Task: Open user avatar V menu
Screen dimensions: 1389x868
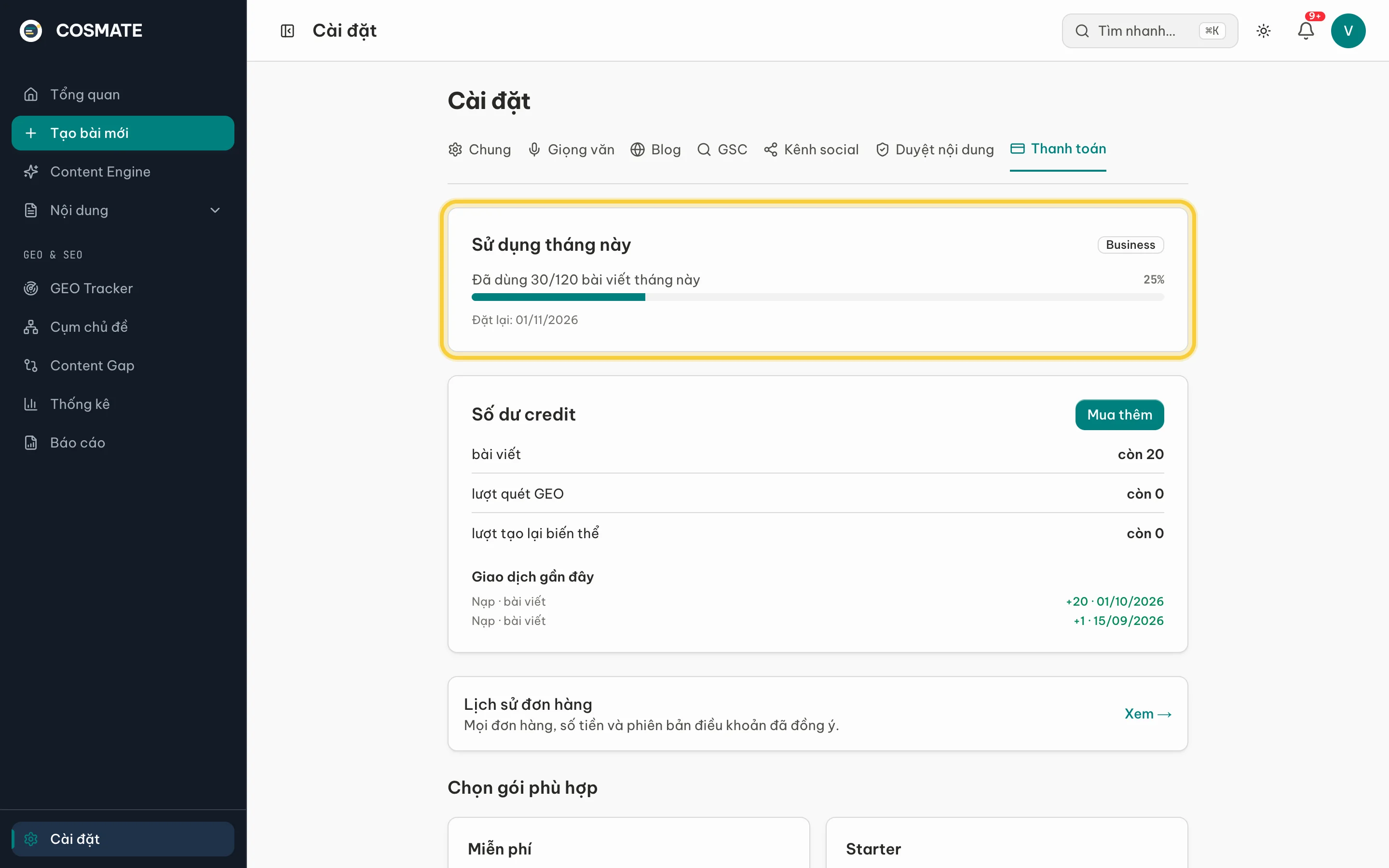Action: point(1348,30)
